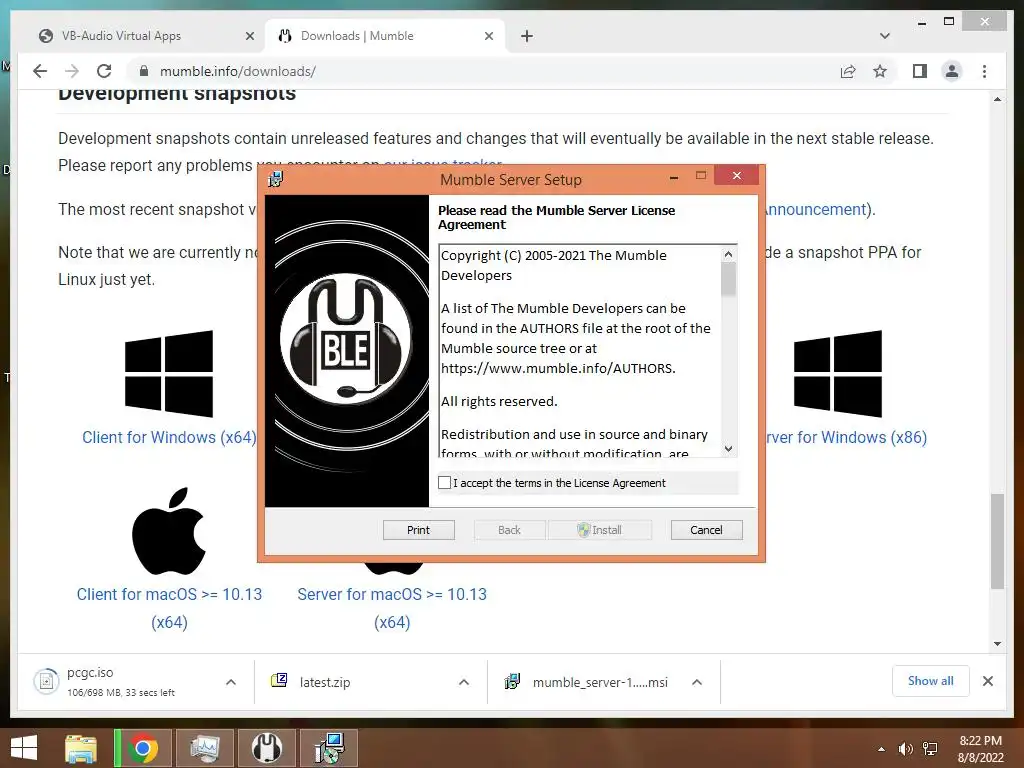
Task: Open the mumble_server-1....msi download item
Action: click(x=600, y=682)
